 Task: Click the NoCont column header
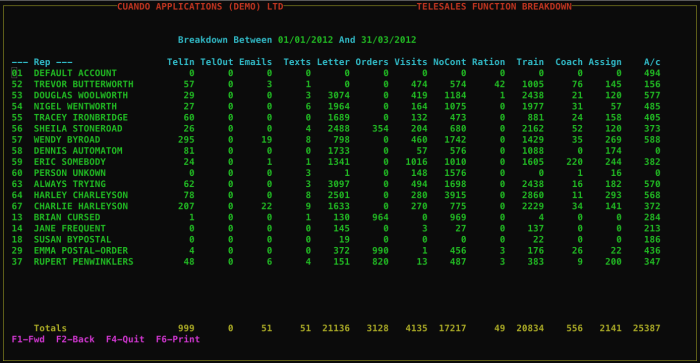[450, 62]
